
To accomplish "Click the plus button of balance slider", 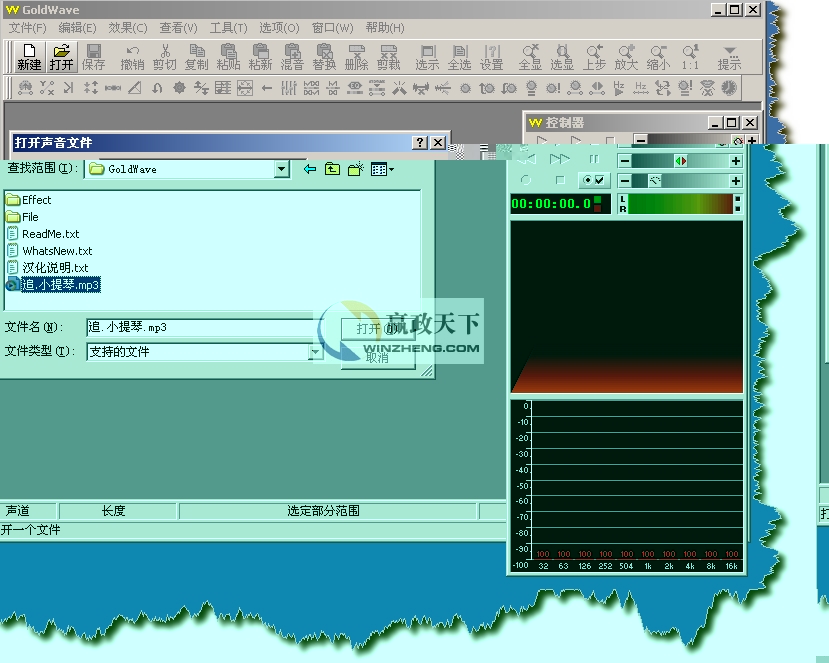I will (x=735, y=161).
